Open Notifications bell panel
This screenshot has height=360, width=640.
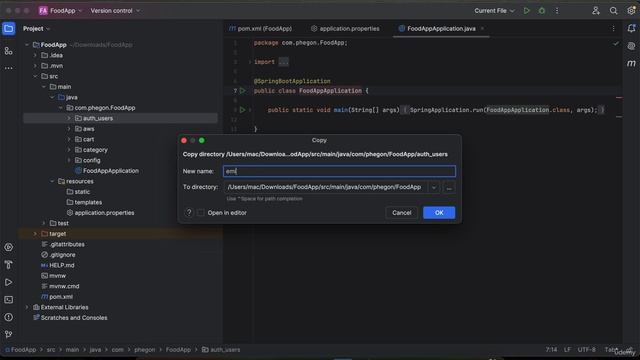pos(631,28)
